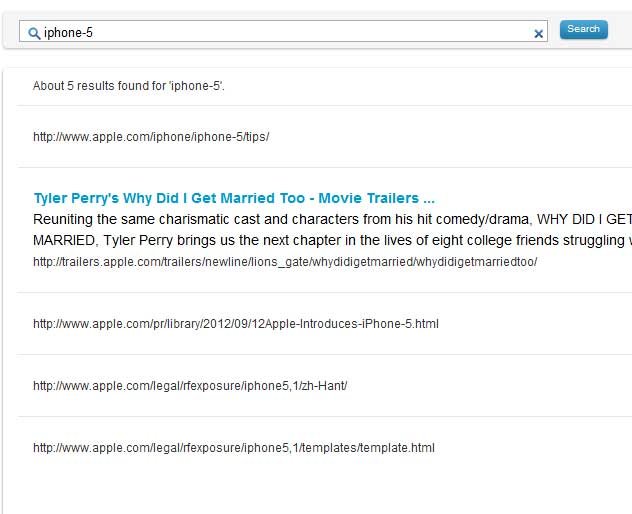Image resolution: width=632 pixels, height=514 pixels.
Task: Click the magnifying glass icon in search box
Action: (x=34, y=33)
